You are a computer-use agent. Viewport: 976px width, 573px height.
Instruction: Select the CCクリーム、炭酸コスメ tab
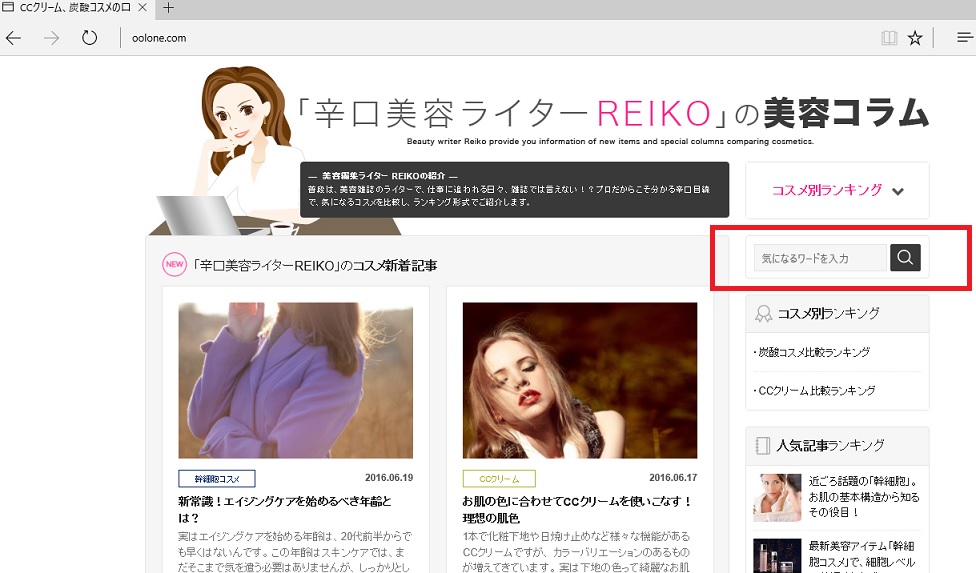coord(75,7)
